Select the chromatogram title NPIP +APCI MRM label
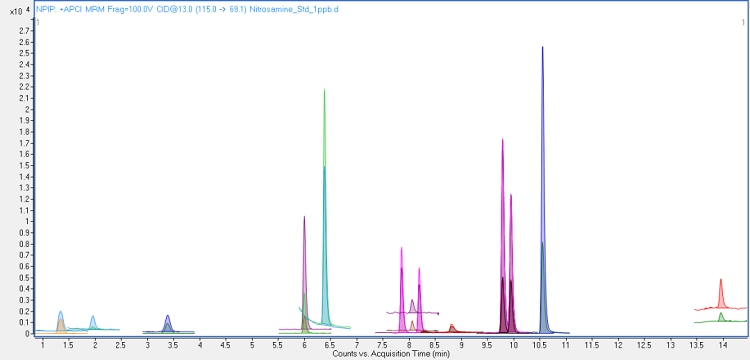This screenshot has height=360, width=750. click(x=187, y=10)
